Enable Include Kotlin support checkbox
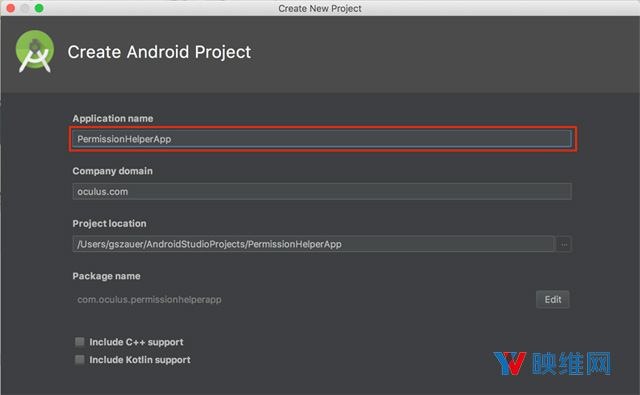 click(80, 359)
